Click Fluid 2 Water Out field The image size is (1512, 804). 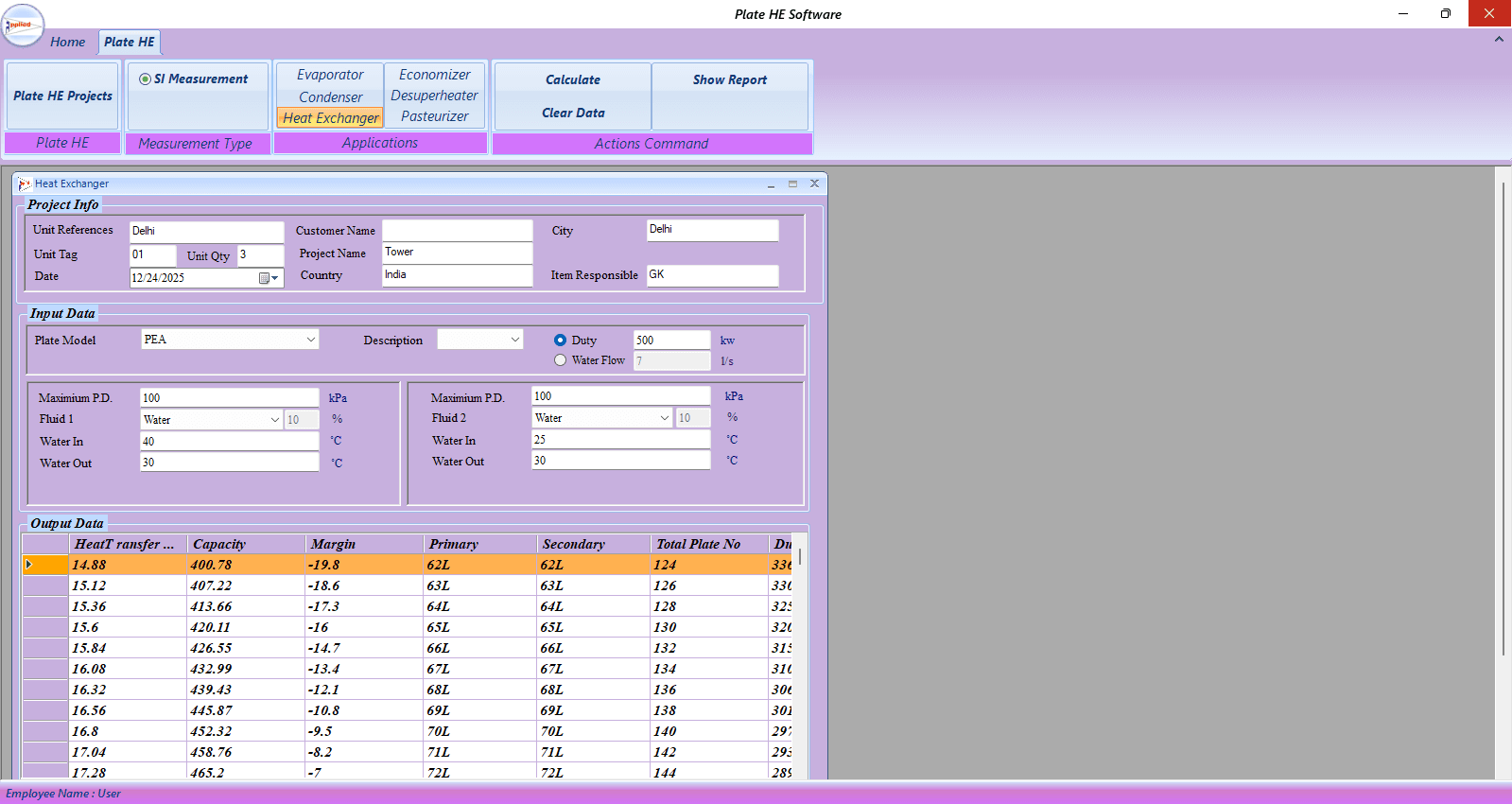click(621, 461)
